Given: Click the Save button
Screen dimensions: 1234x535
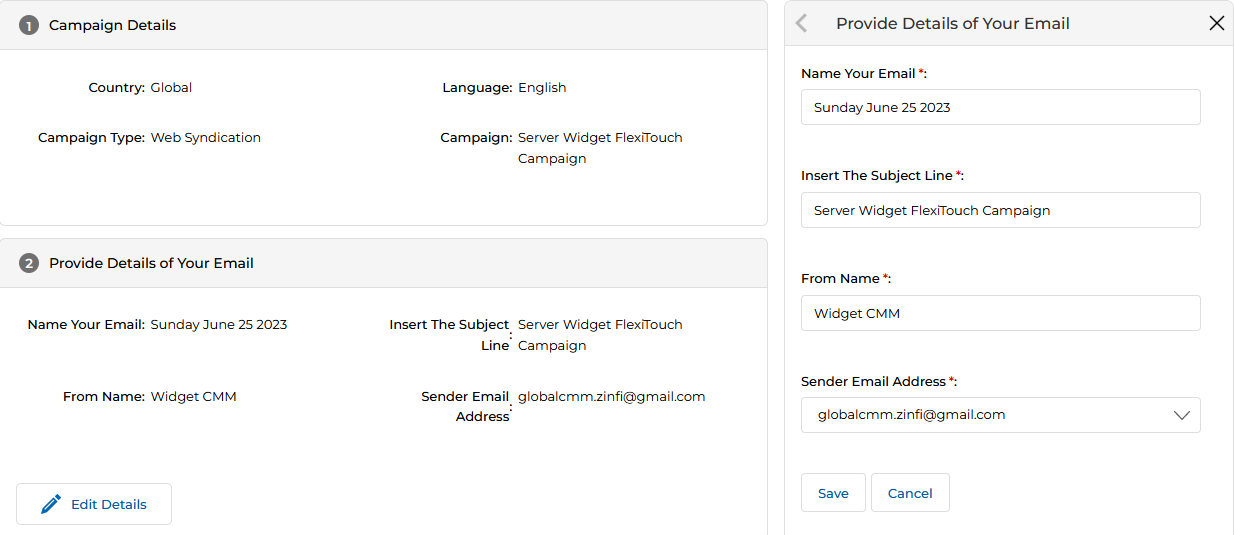Looking at the screenshot, I should point(833,493).
